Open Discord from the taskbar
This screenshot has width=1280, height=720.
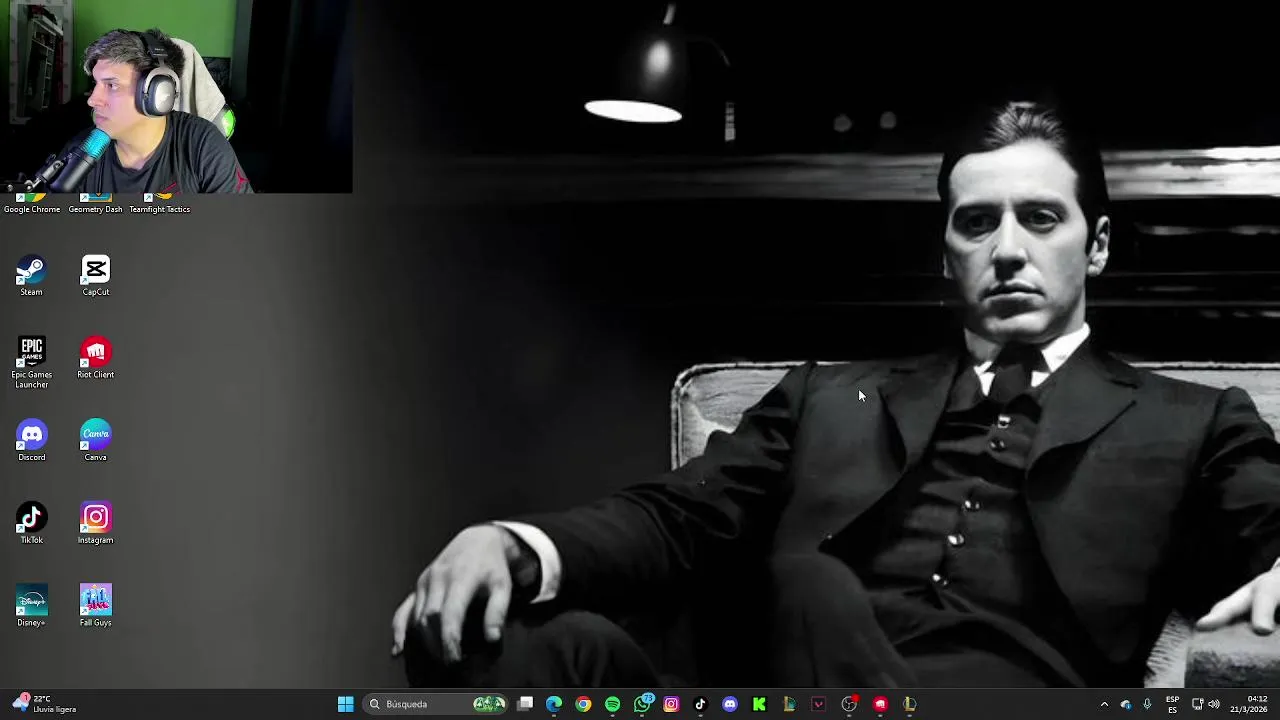pyautogui.click(x=730, y=704)
